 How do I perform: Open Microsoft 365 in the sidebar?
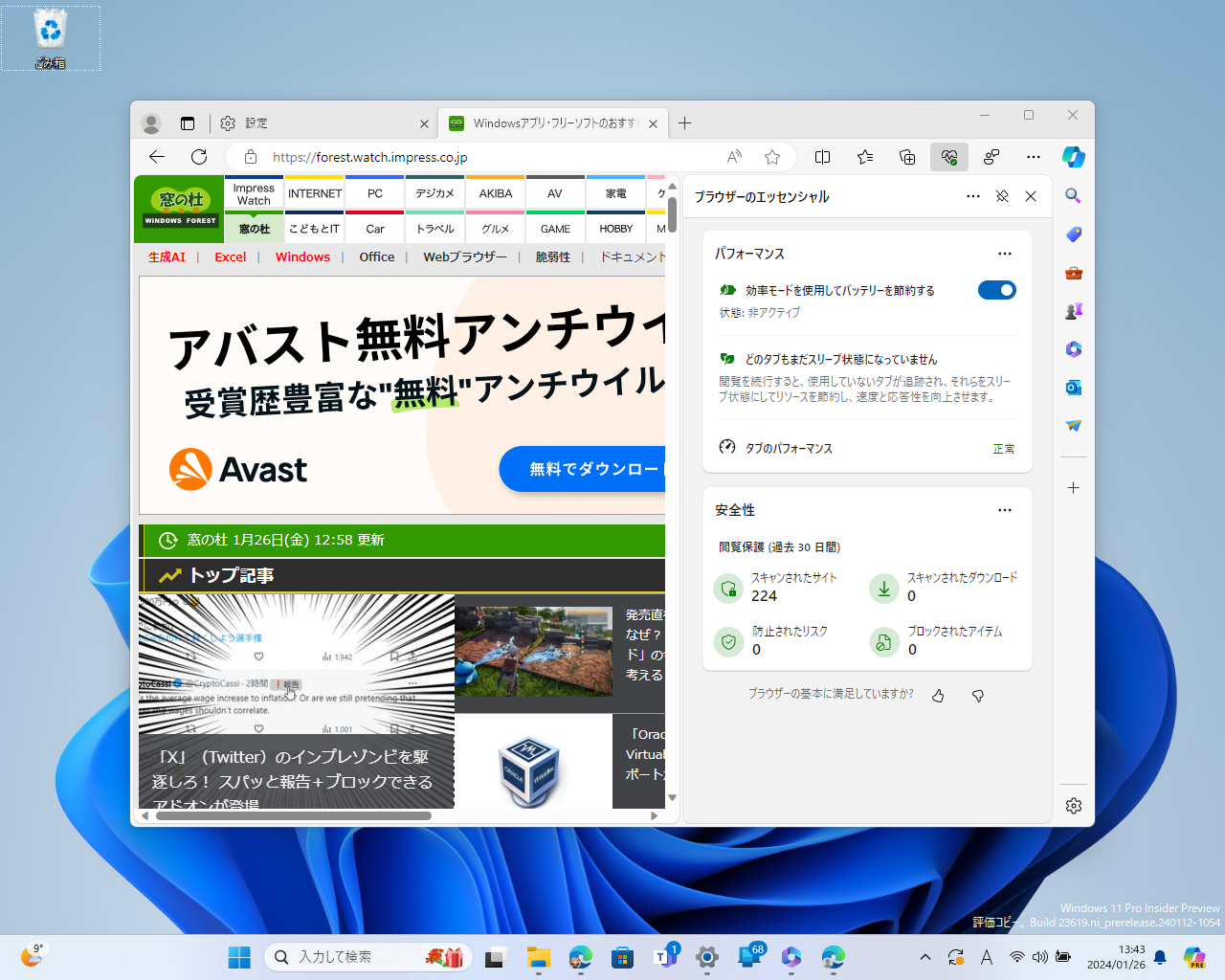click(x=1073, y=348)
